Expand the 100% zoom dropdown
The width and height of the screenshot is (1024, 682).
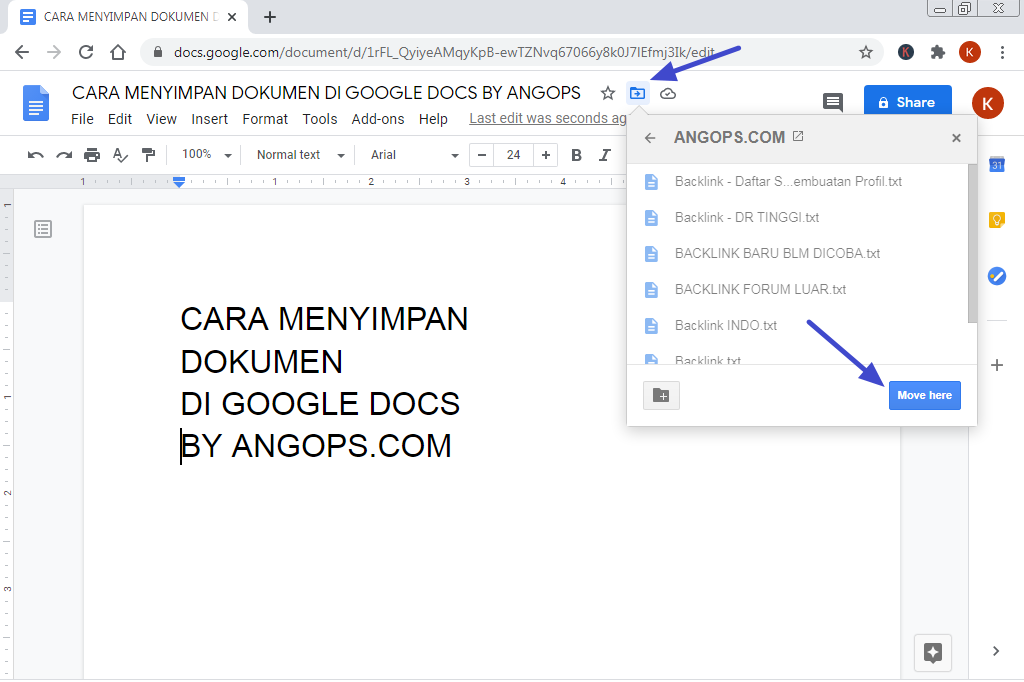coord(206,155)
